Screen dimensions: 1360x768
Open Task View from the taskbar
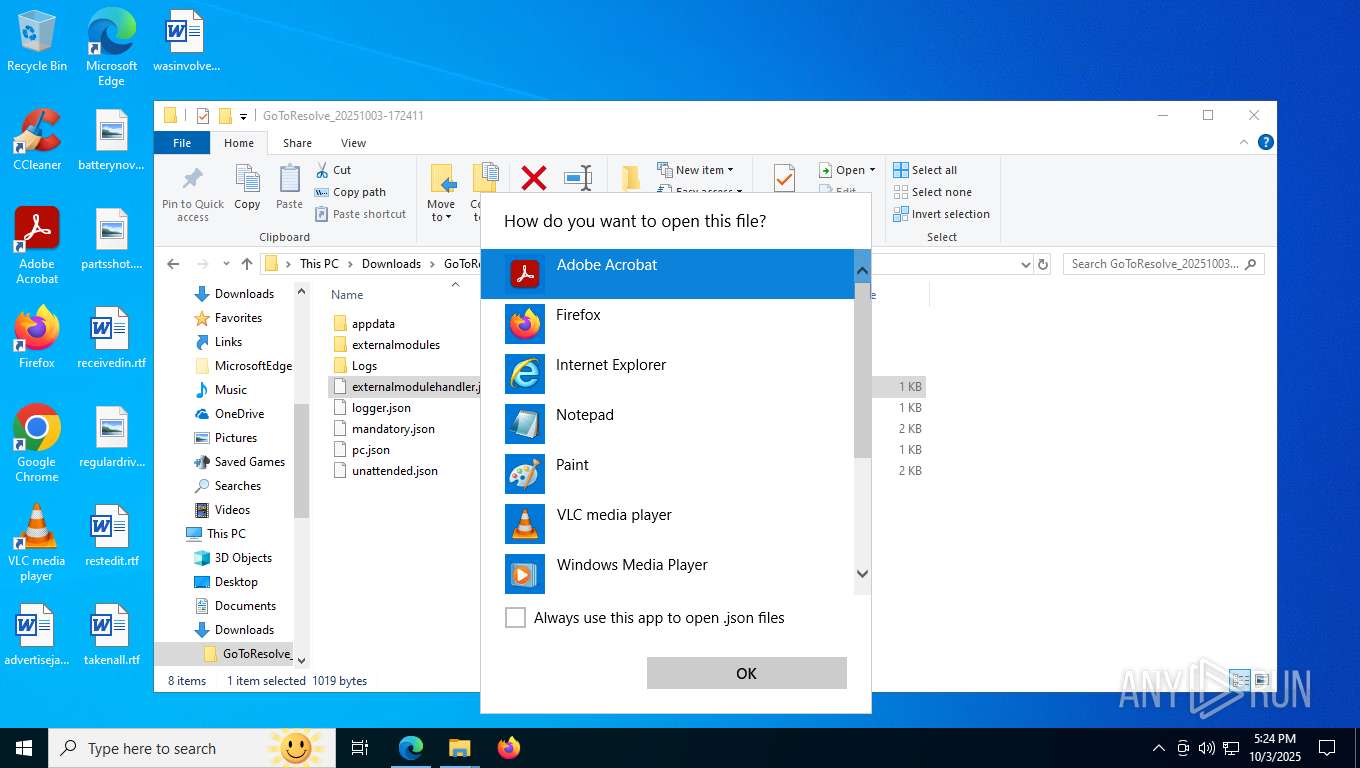coord(360,748)
